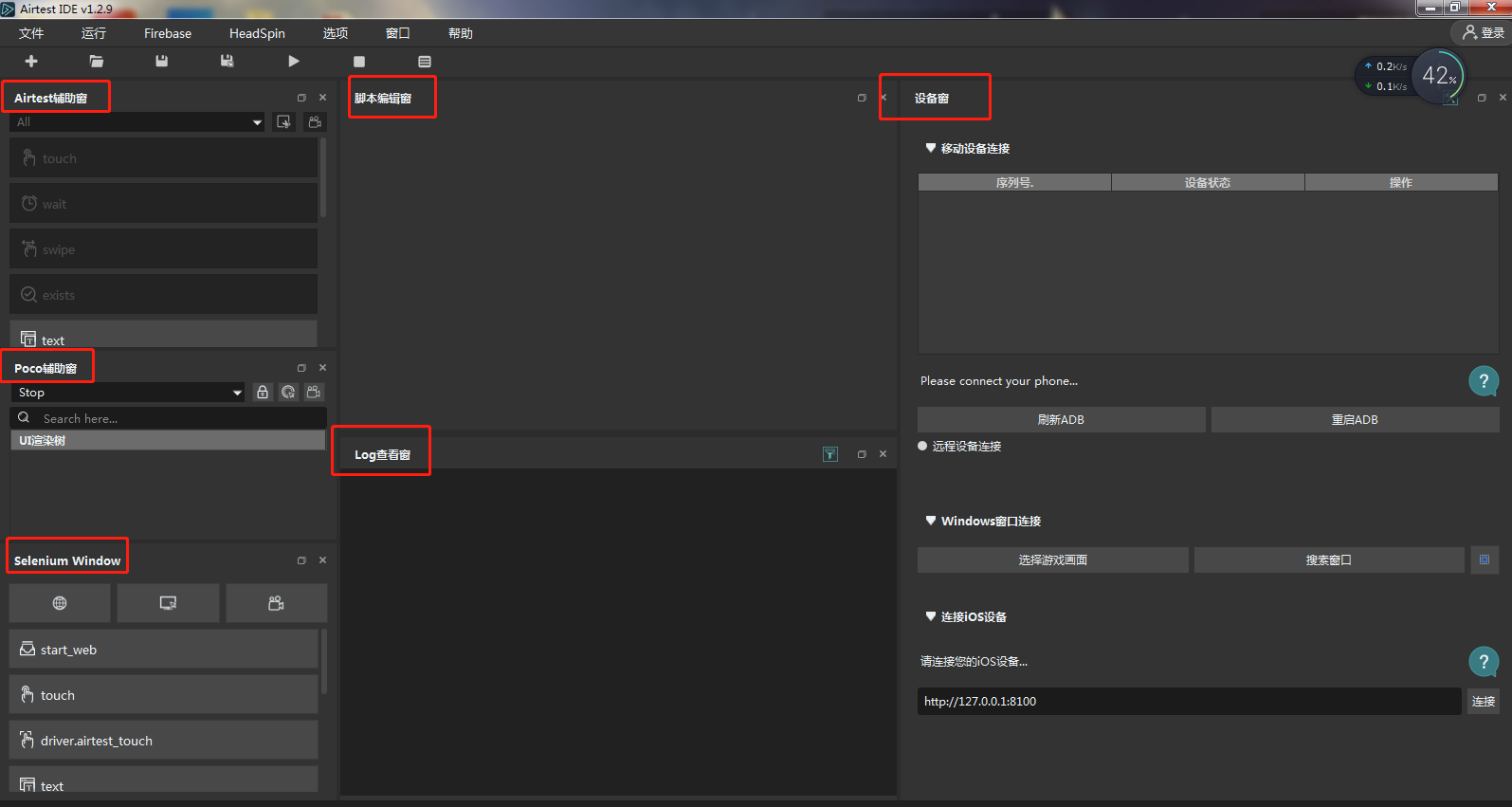Viewport: 1512px width, 807px height.
Task: Click the driver.airtest_touch command
Action: [x=163, y=741]
